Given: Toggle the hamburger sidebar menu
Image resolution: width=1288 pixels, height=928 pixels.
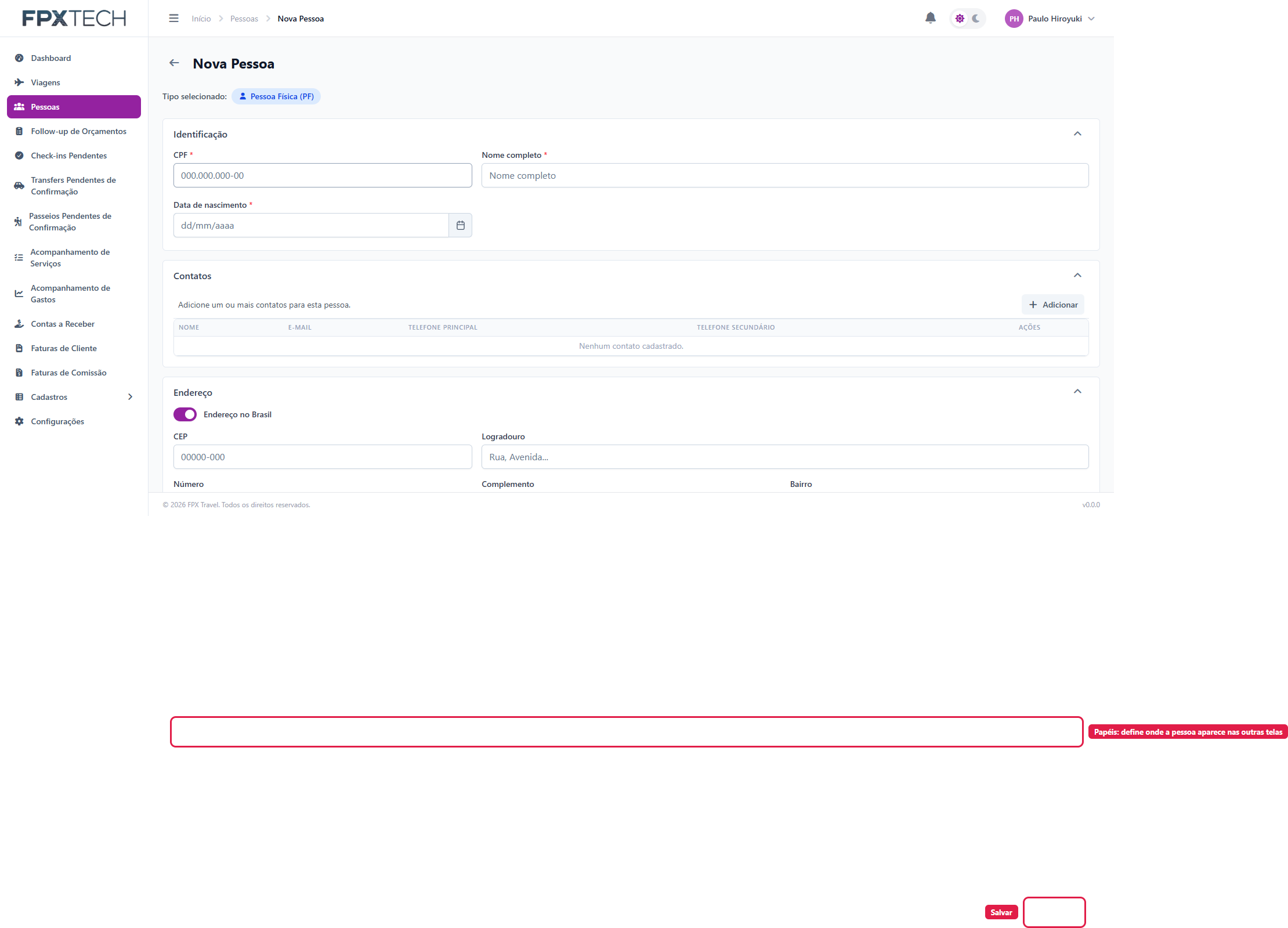Looking at the screenshot, I should (173, 19).
